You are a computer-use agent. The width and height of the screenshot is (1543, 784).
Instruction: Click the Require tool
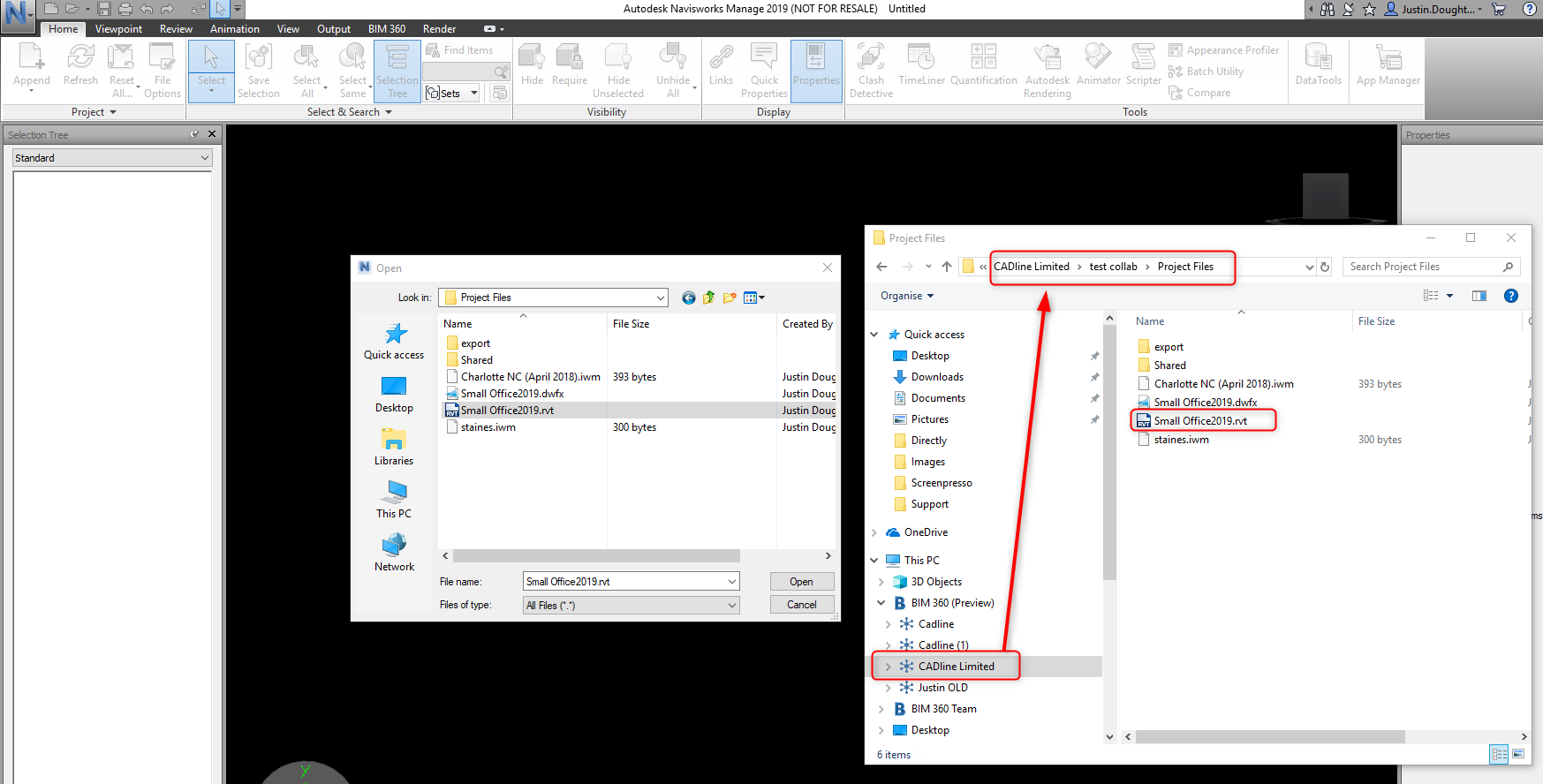tap(570, 64)
